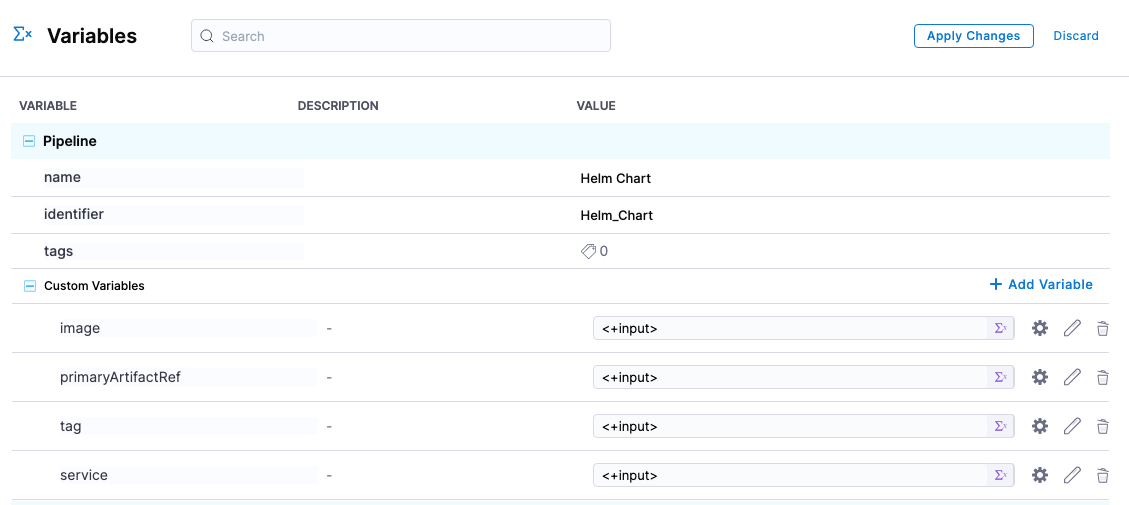Edit the primaryArtifactRef variable with pencil icon

1072,377
